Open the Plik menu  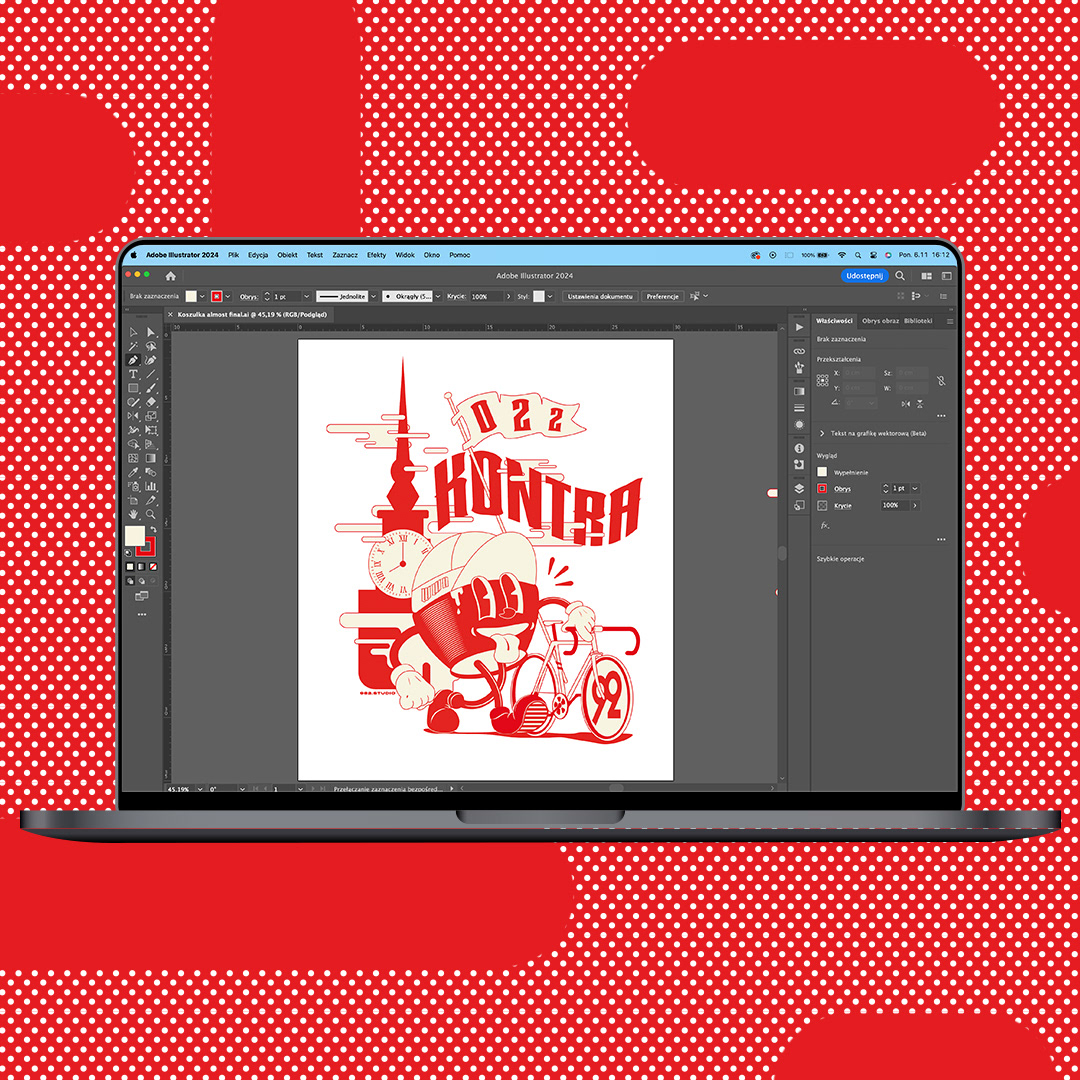click(x=233, y=255)
